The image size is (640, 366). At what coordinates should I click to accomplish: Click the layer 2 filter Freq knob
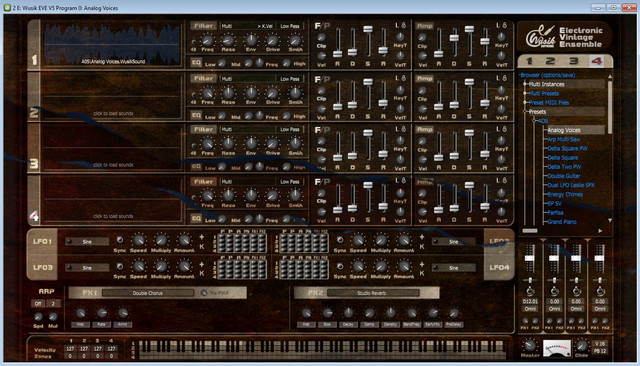pos(207,93)
